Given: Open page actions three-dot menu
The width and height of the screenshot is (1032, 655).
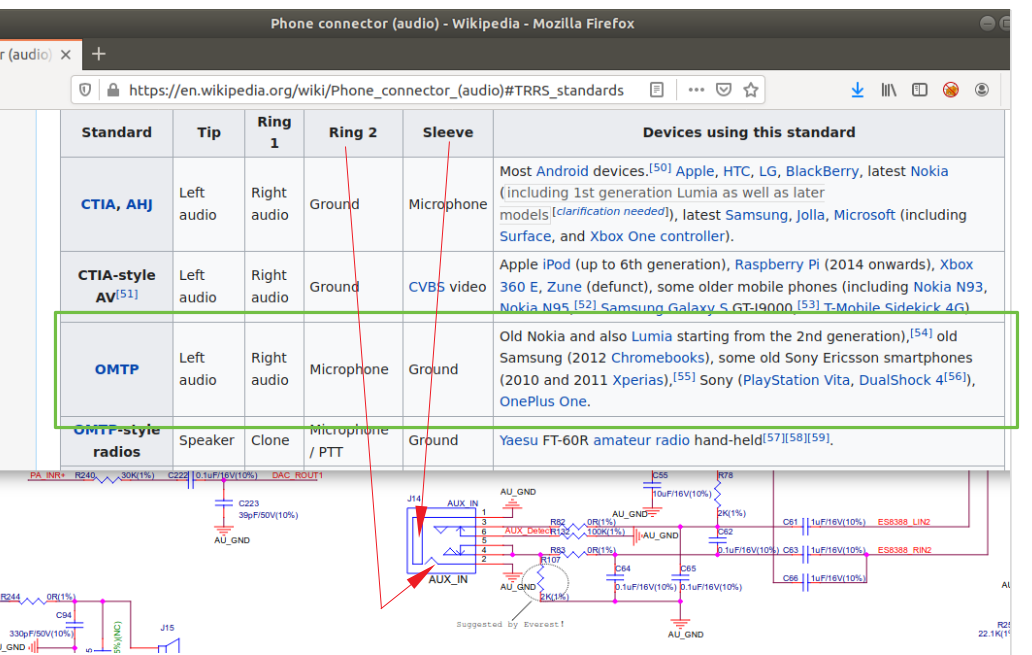Looking at the screenshot, I should pos(696,90).
